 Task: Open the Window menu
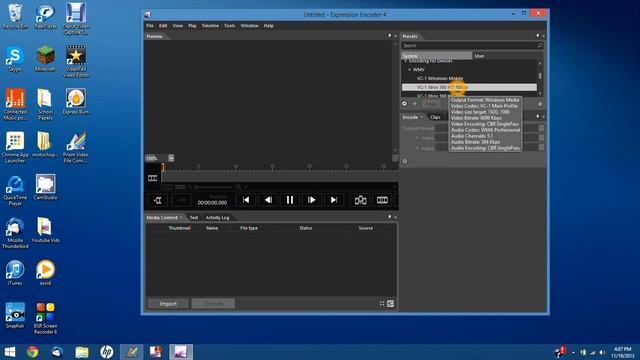click(x=249, y=26)
